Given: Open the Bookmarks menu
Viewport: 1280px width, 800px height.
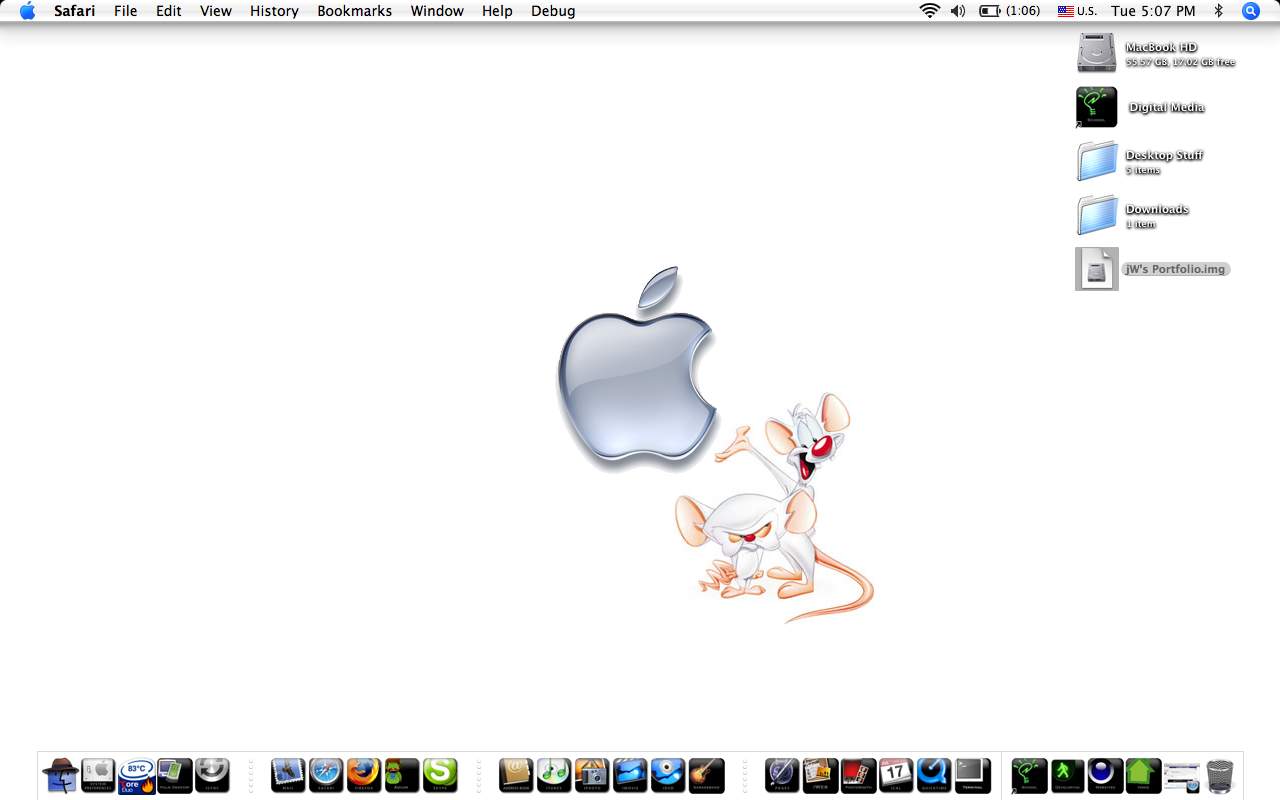Looking at the screenshot, I should click(x=355, y=11).
